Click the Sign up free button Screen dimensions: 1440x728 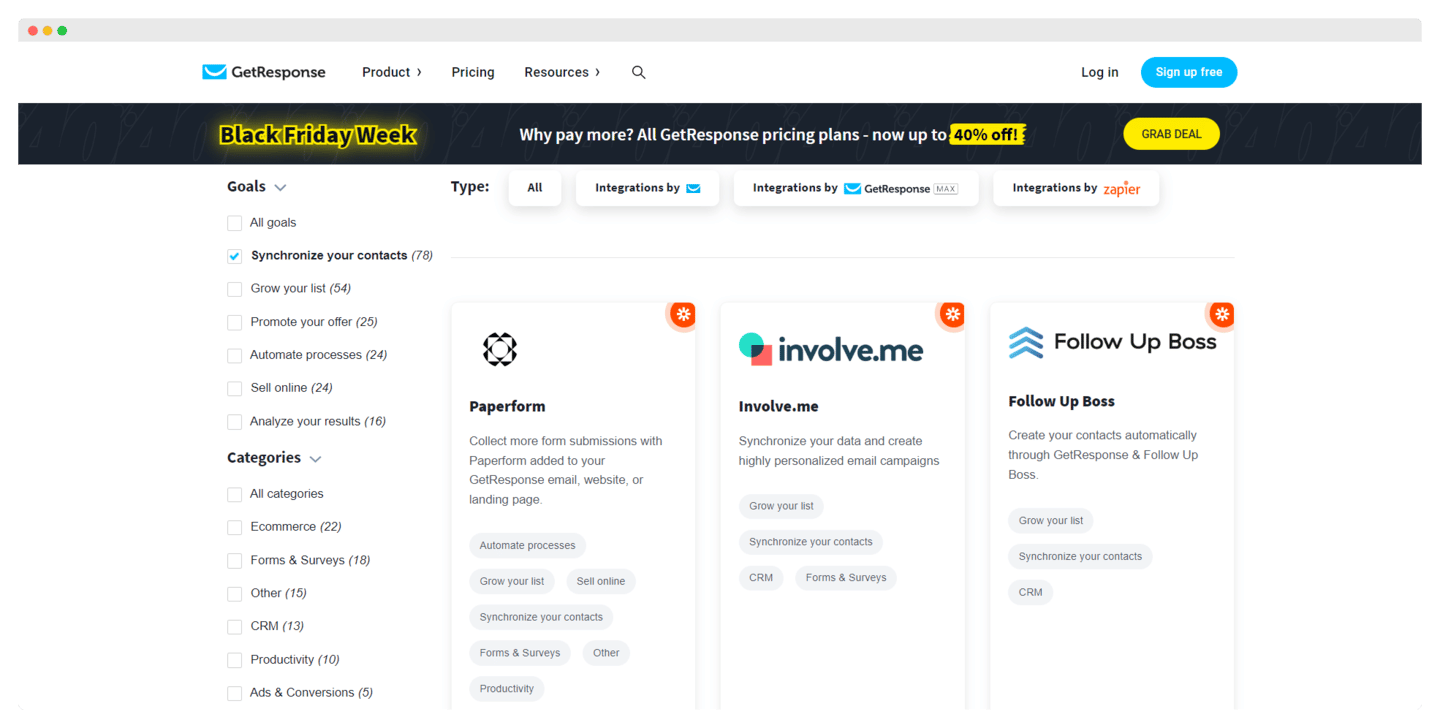(x=1189, y=72)
